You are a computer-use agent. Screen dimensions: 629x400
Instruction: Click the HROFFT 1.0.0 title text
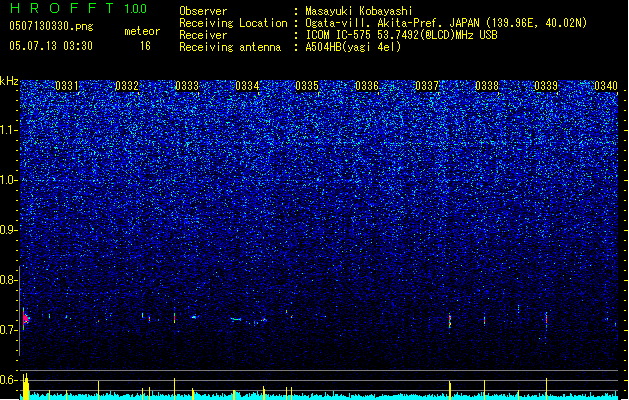pyautogui.click(x=78, y=8)
